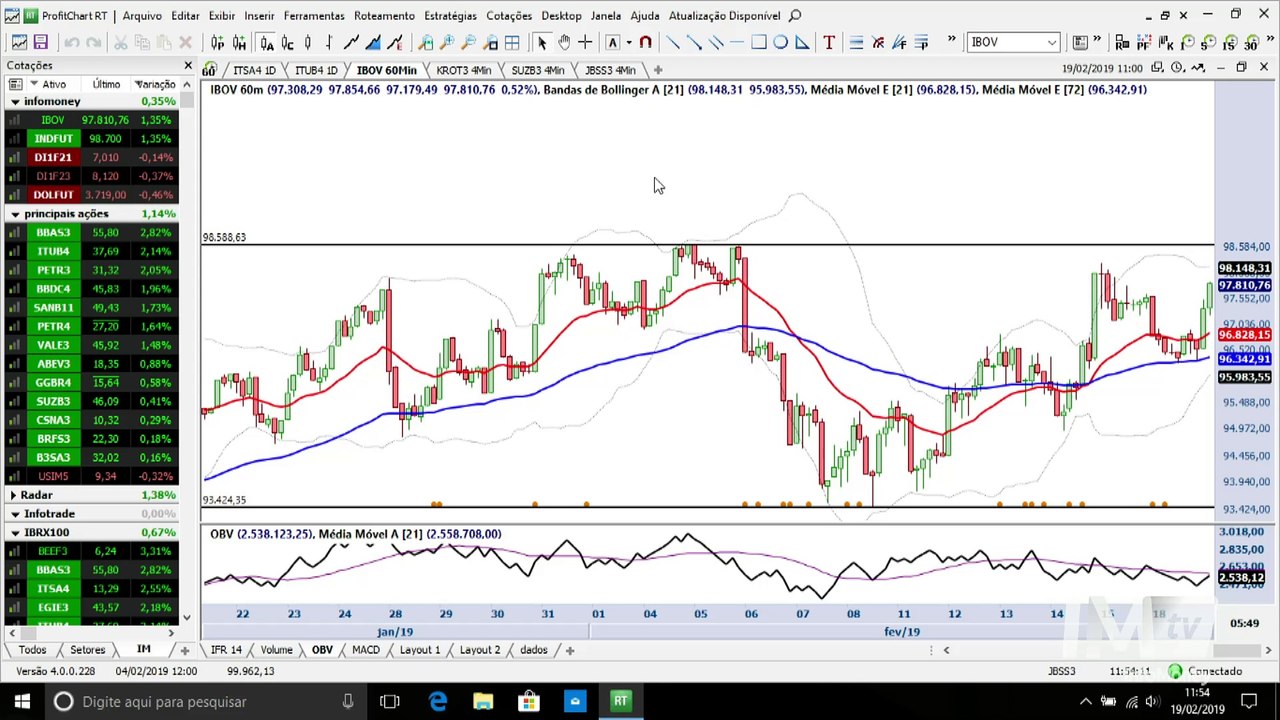Open the Arquivo menu

(142, 16)
